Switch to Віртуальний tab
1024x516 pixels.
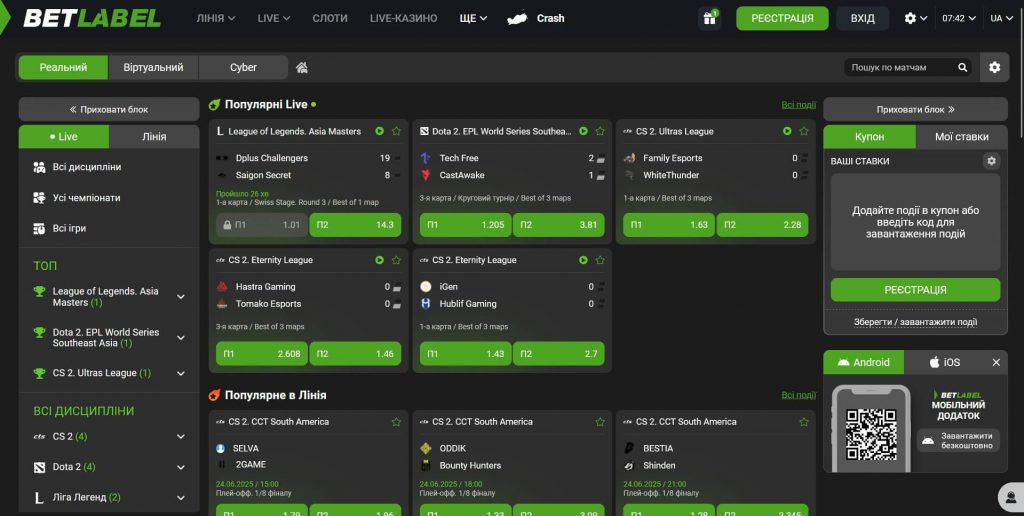pos(153,67)
